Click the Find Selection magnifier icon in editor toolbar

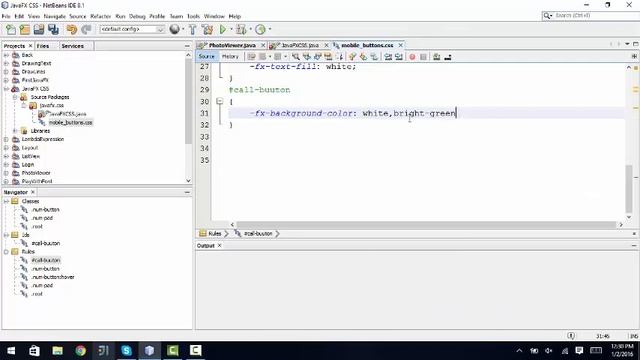tap(296, 57)
